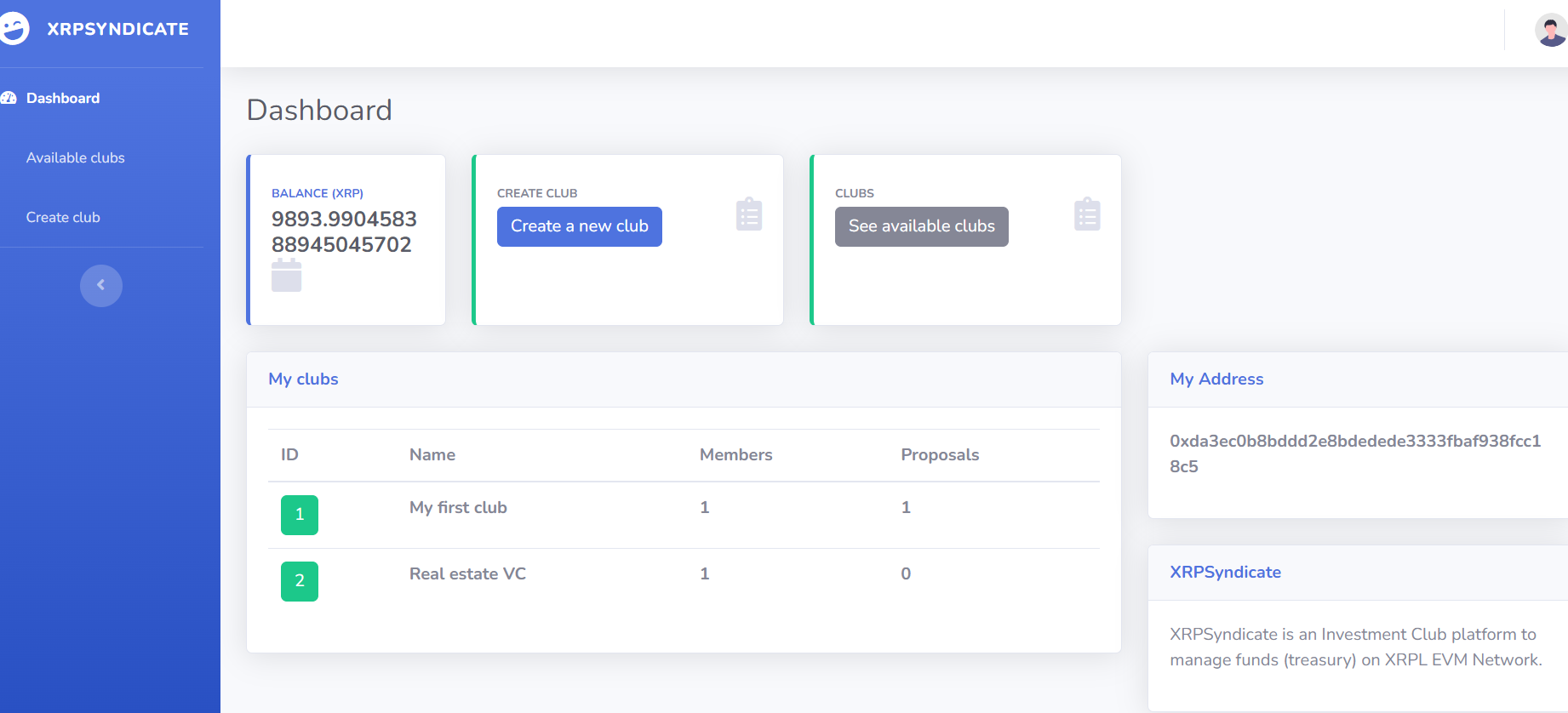The width and height of the screenshot is (1568, 713).
Task: Open club with green ID badge 2
Action: coord(300,581)
